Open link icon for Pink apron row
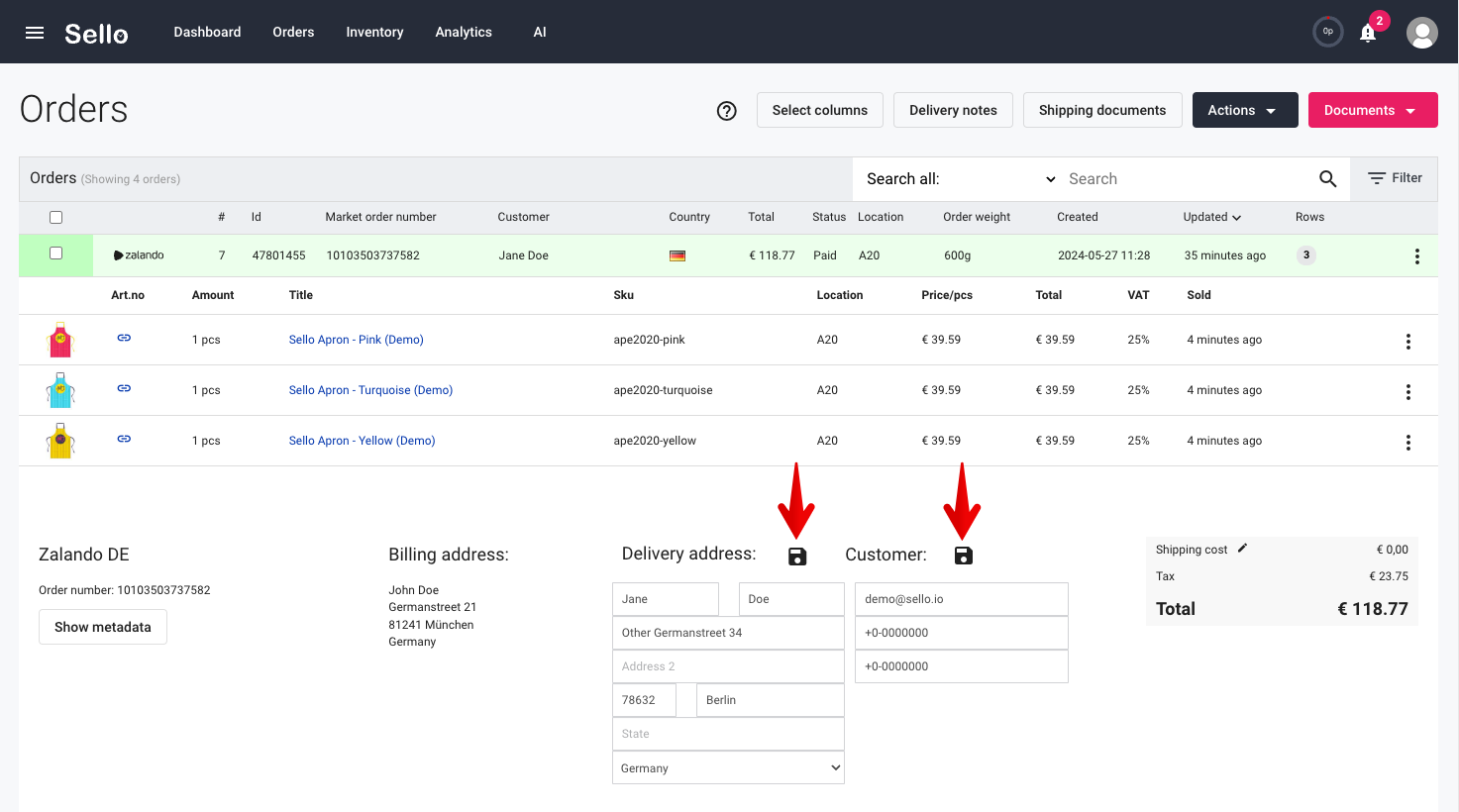1459x812 pixels. [124, 338]
